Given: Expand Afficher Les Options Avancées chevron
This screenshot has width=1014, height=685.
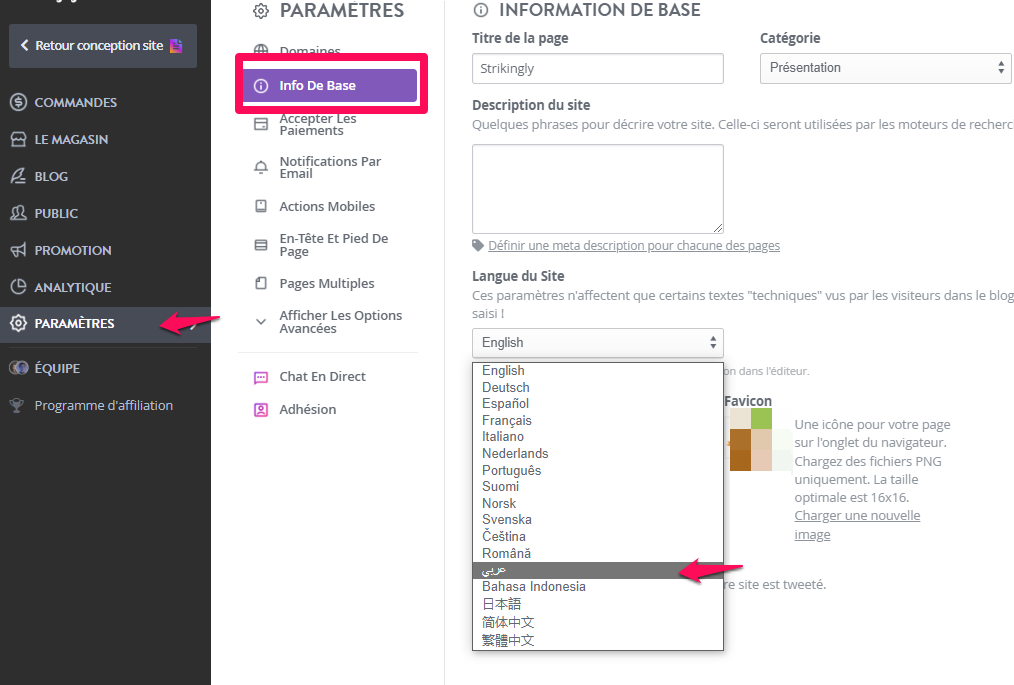Looking at the screenshot, I should [261, 321].
